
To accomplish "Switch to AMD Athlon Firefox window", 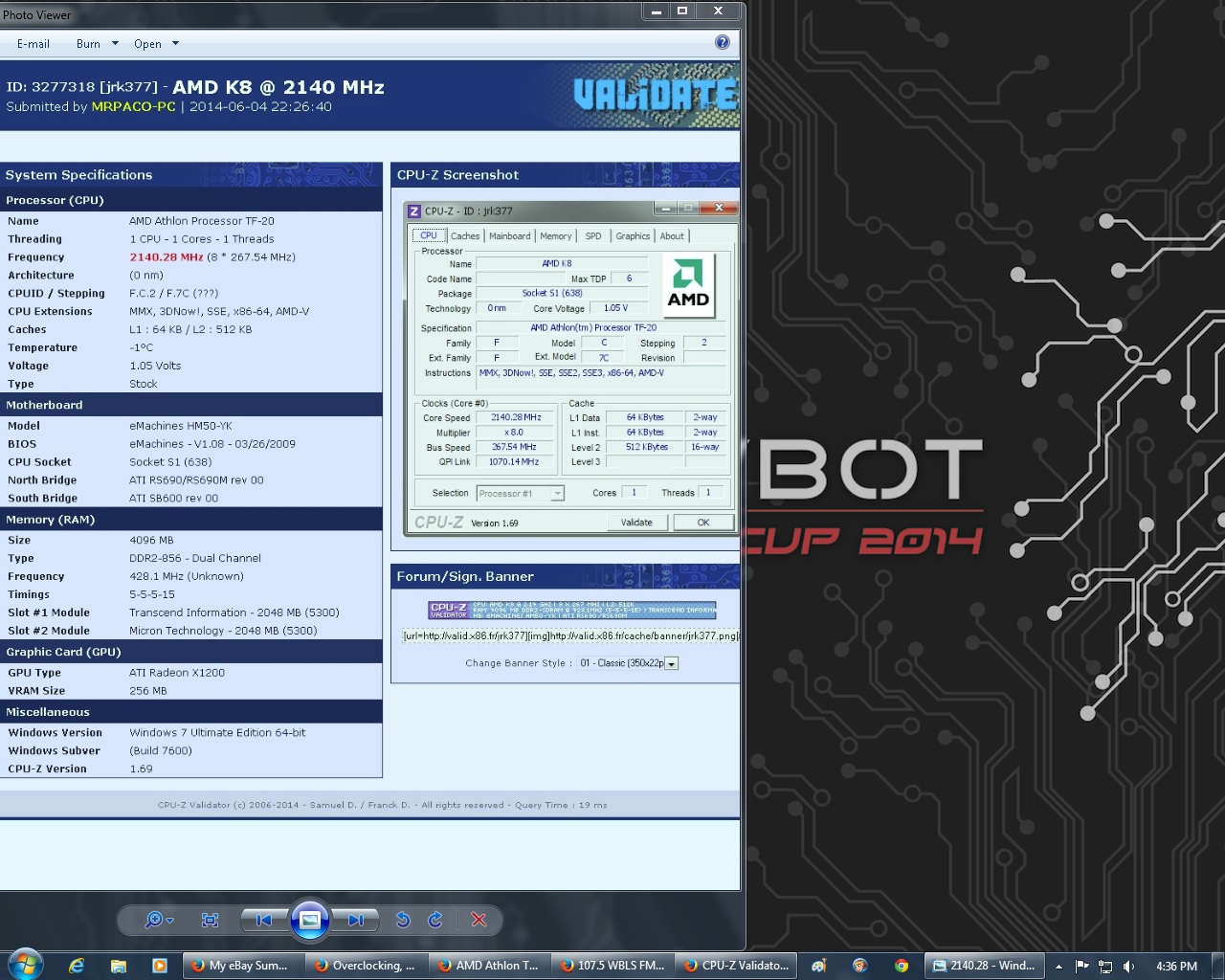I will pos(489,966).
